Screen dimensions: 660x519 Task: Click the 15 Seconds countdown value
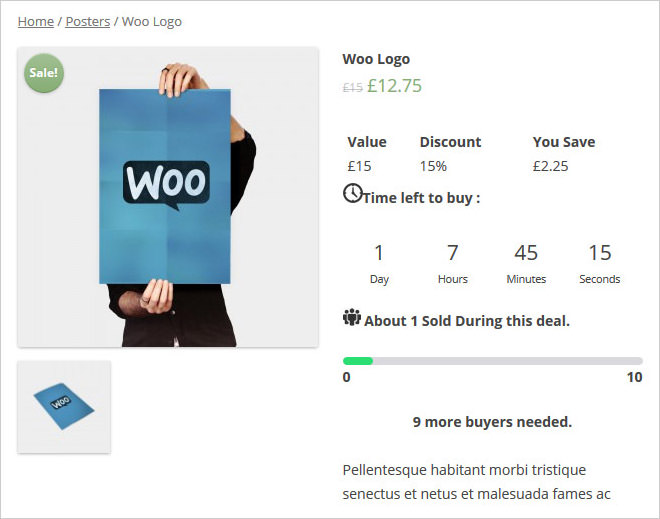599,253
